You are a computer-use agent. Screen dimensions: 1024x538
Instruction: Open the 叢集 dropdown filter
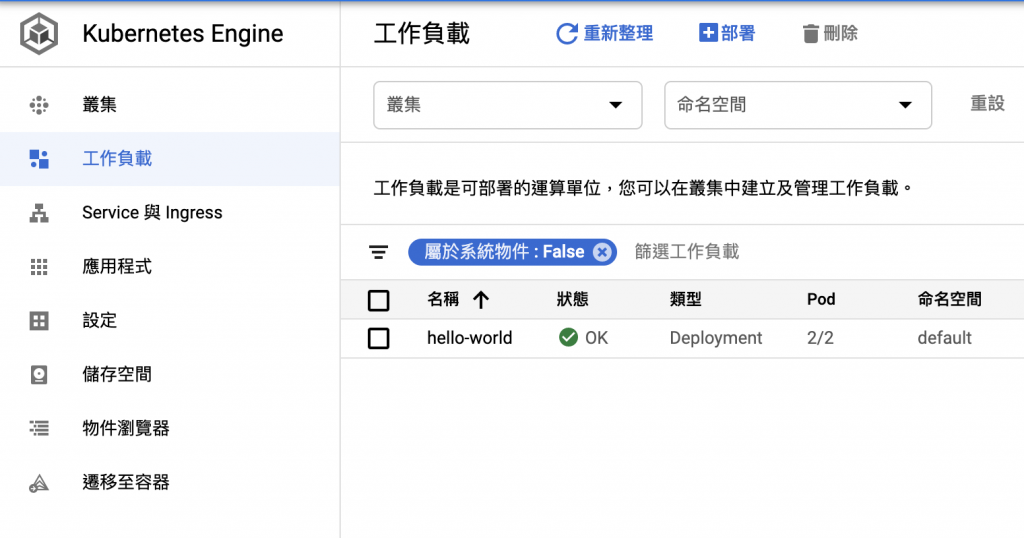pos(507,105)
